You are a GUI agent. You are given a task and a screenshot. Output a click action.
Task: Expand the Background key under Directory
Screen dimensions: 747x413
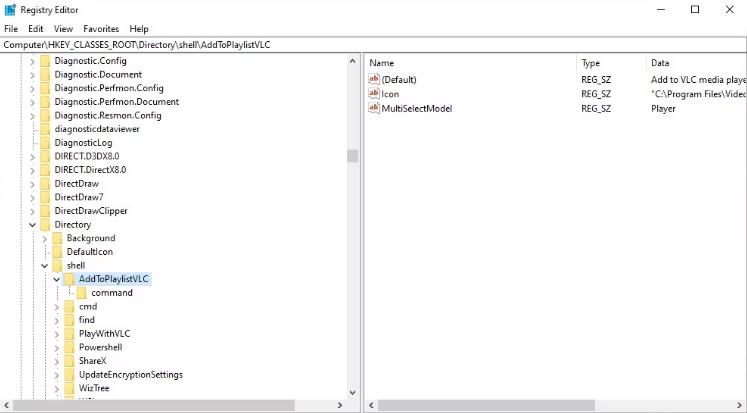coord(45,238)
